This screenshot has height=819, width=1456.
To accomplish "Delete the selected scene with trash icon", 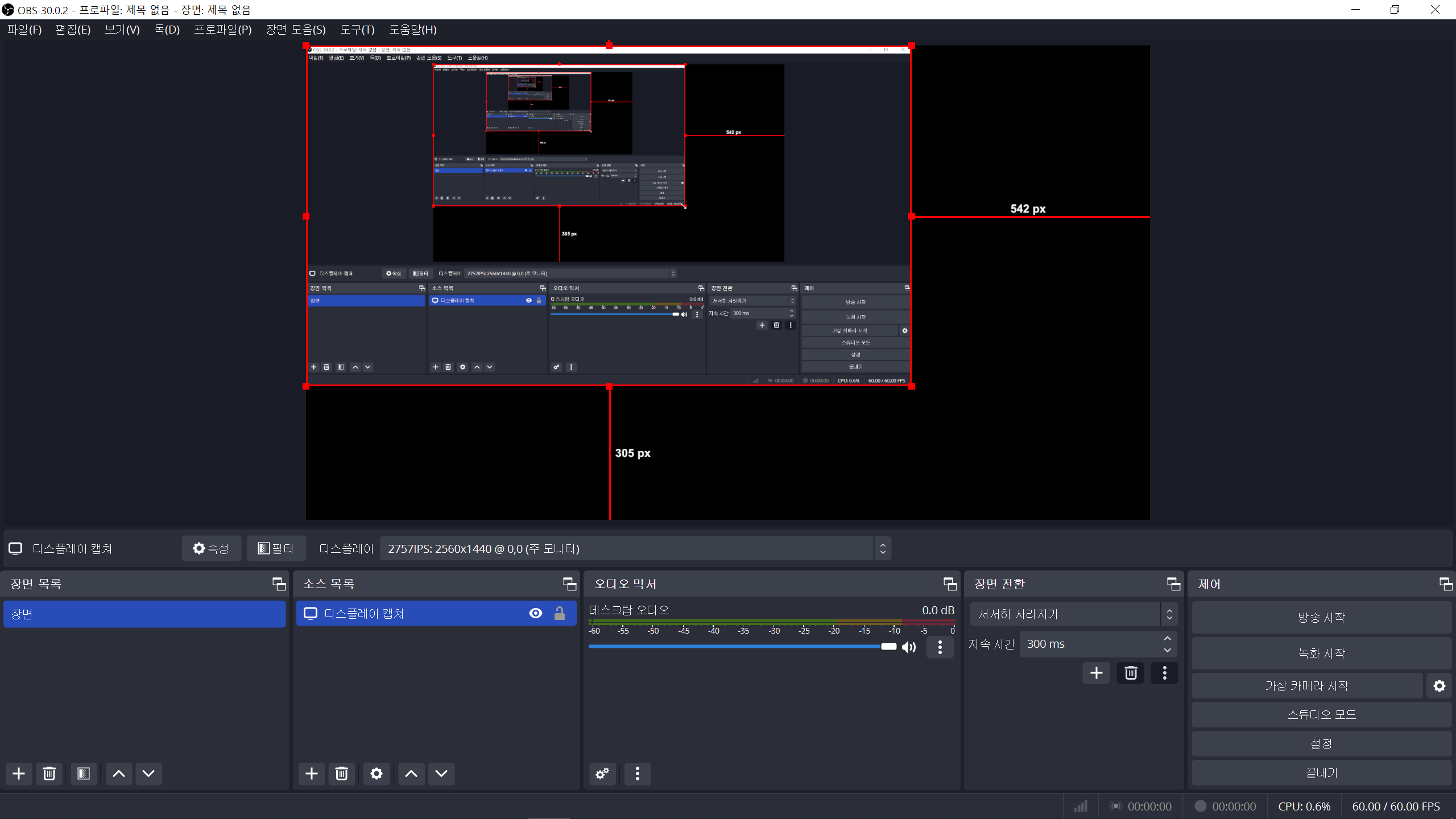I will 49,773.
